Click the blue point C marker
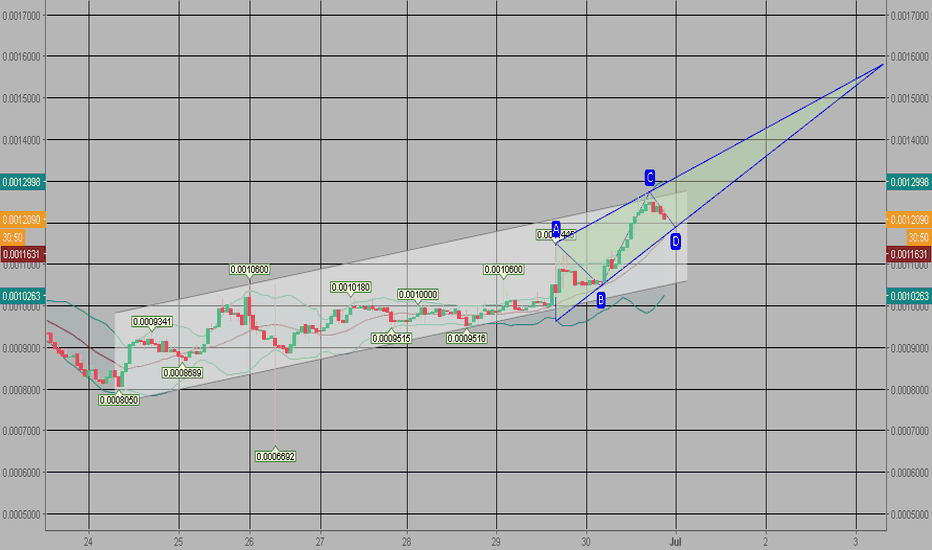Viewport: 932px width, 550px height. click(x=650, y=177)
